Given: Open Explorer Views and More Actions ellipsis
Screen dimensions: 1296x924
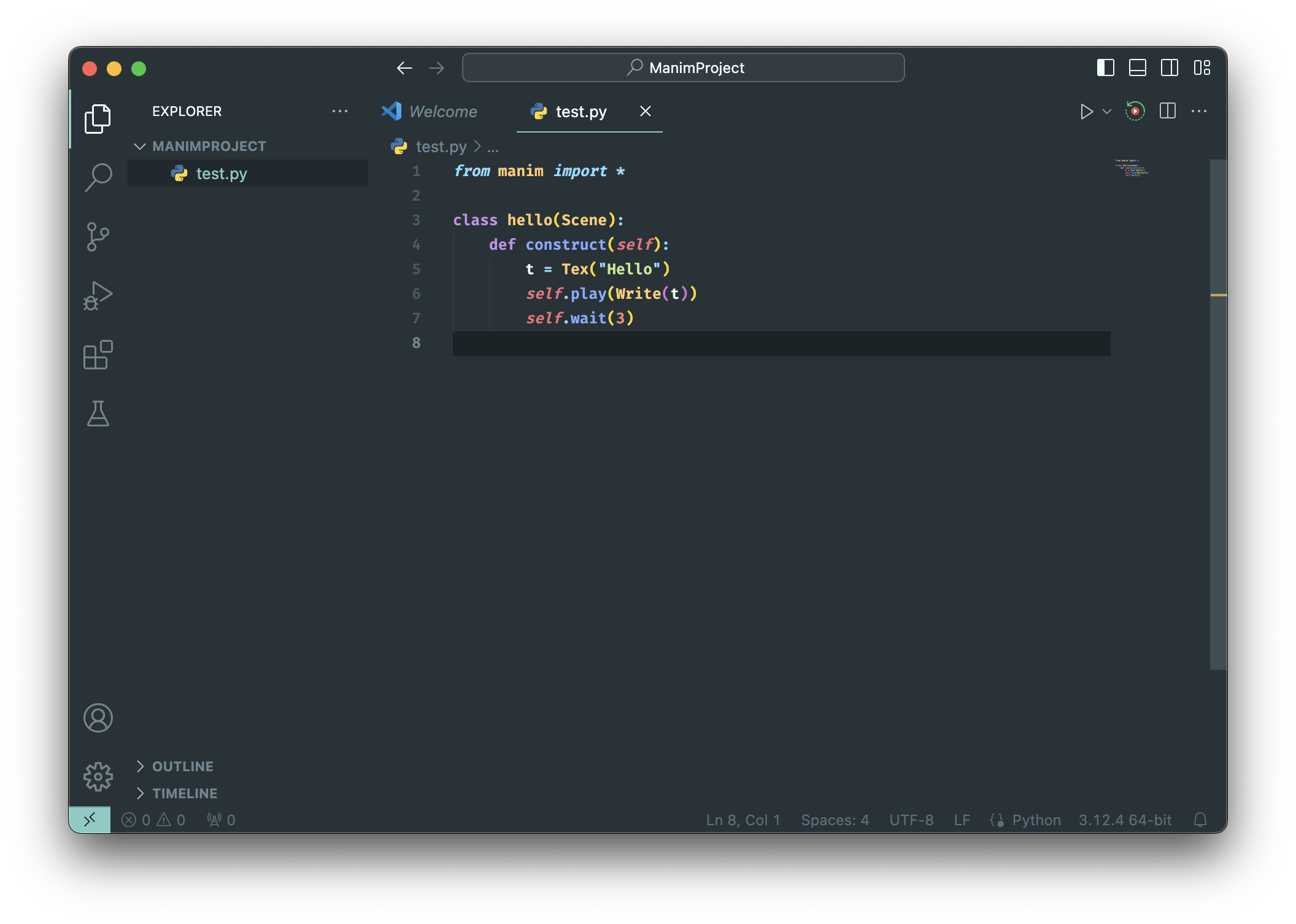Looking at the screenshot, I should pyautogui.click(x=340, y=111).
